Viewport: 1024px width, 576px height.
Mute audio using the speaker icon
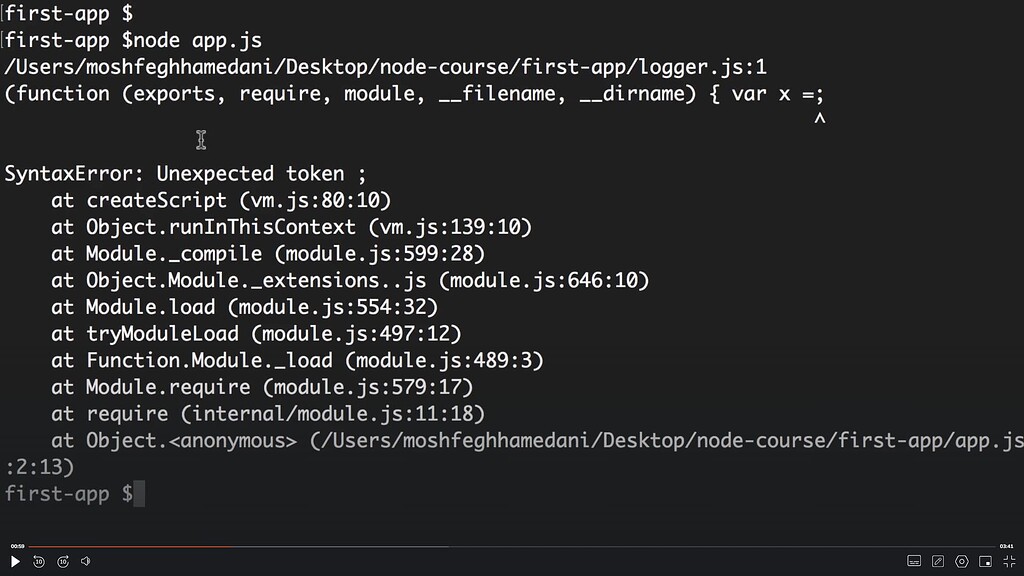click(85, 561)
